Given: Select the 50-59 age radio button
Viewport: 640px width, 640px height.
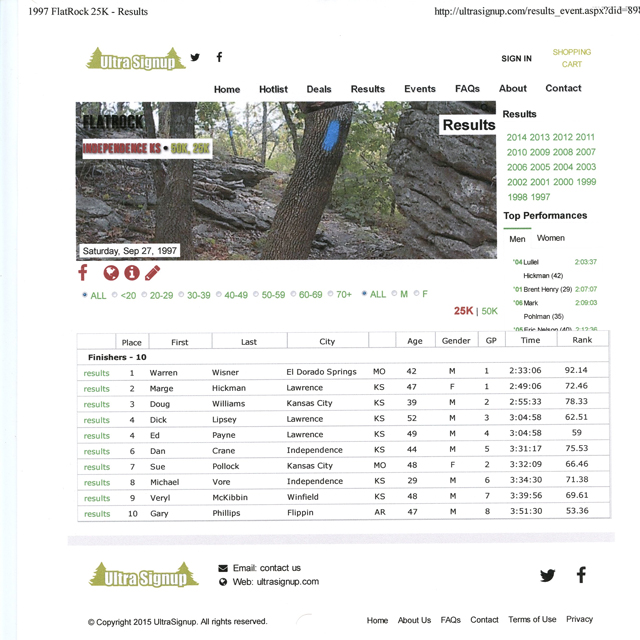Looking at the screenshot, I should tap(256, 294).
